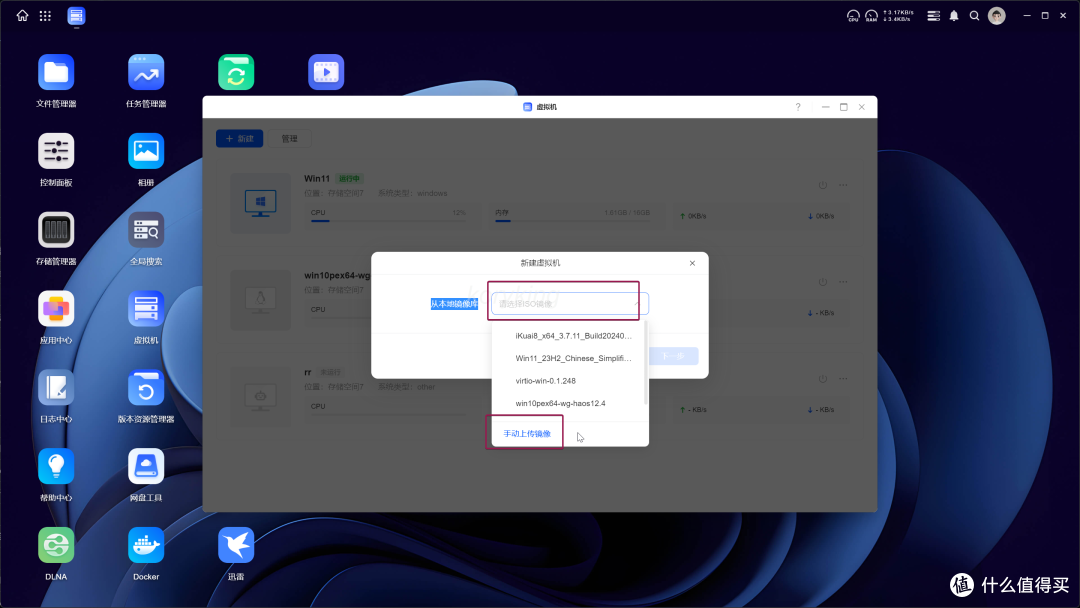1080x608 pixels.
Task: Click the home icon in top bar
Action: click(x=23, y=15)
